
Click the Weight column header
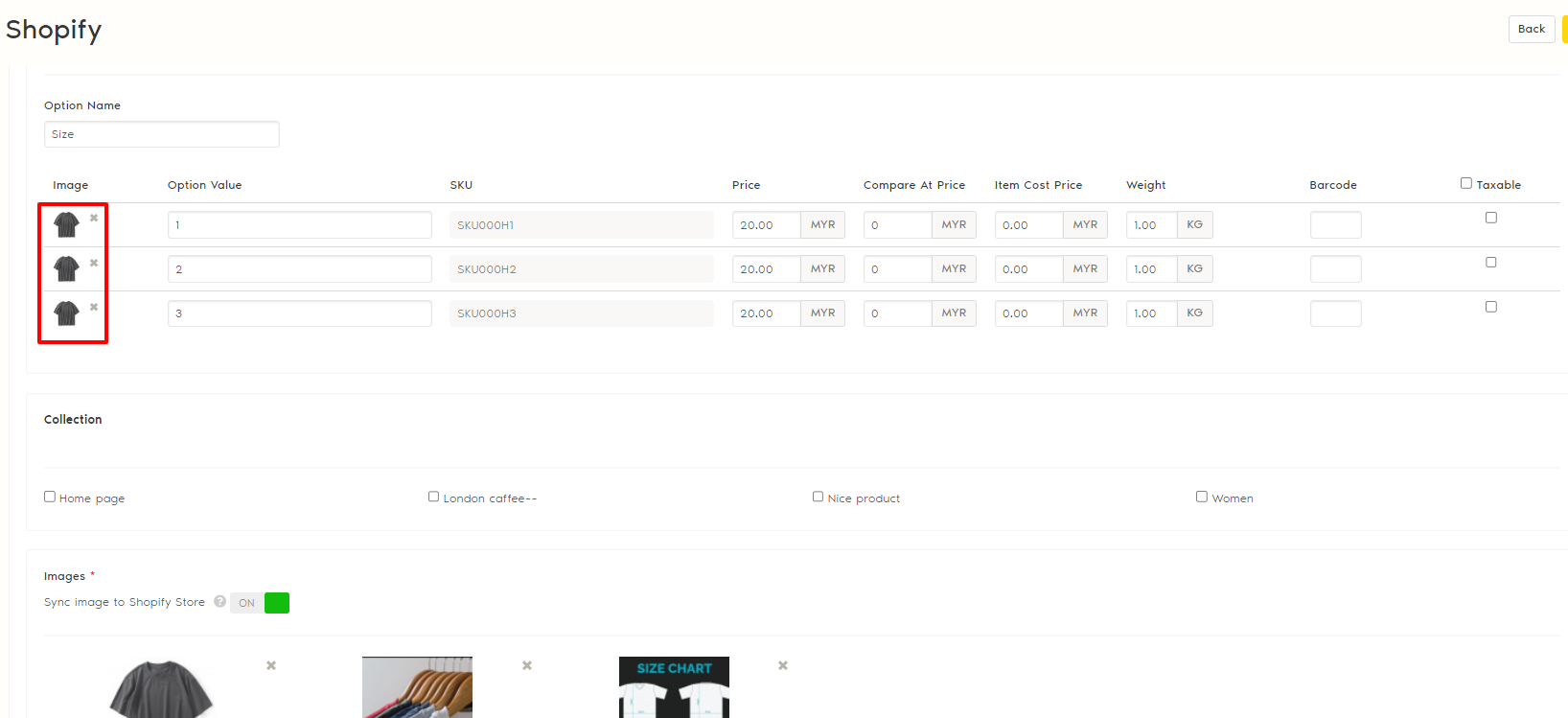click(x=1146, y=185)
